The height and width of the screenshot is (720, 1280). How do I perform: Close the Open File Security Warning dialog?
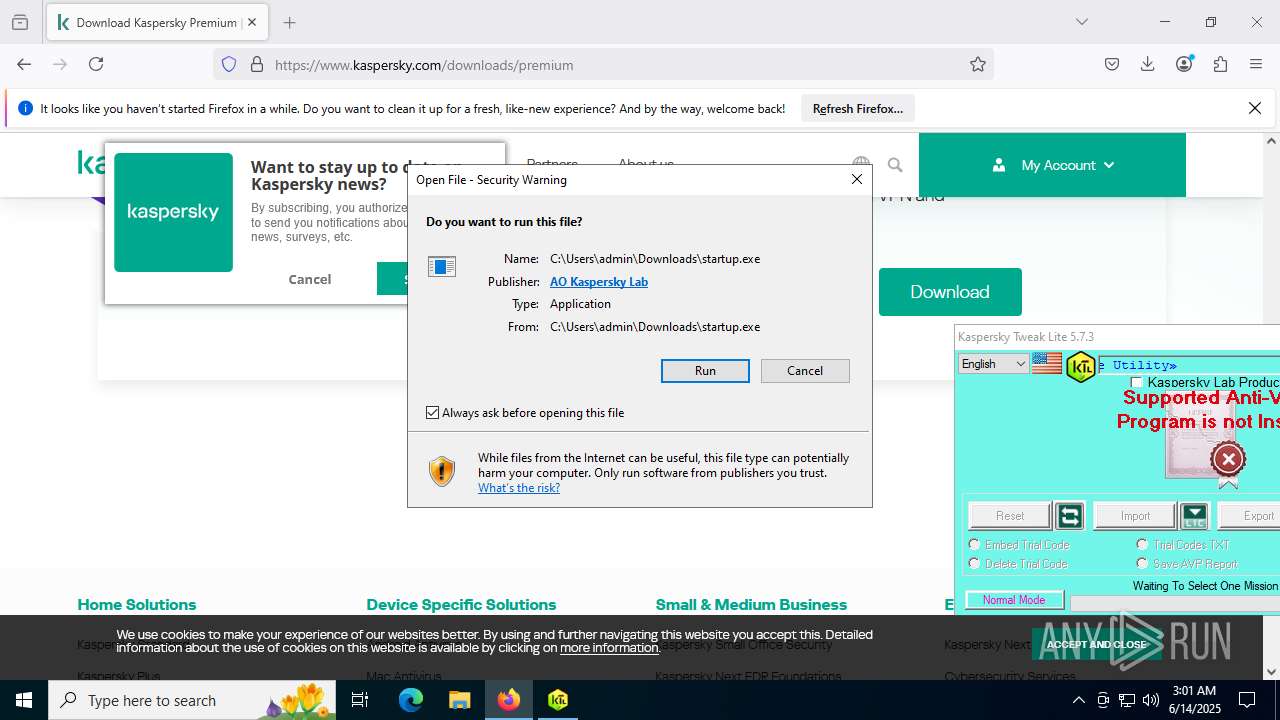856,179
